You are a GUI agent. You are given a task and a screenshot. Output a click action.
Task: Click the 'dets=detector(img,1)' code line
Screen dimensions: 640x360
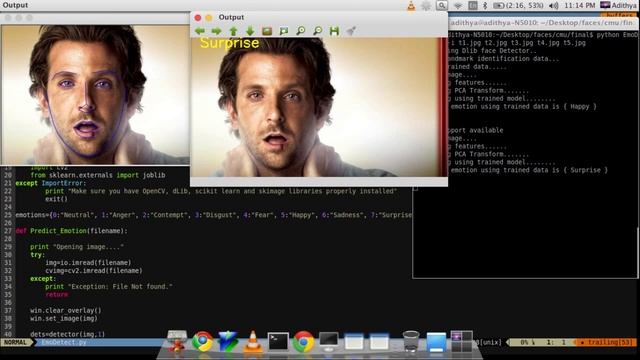pos(67,334)
